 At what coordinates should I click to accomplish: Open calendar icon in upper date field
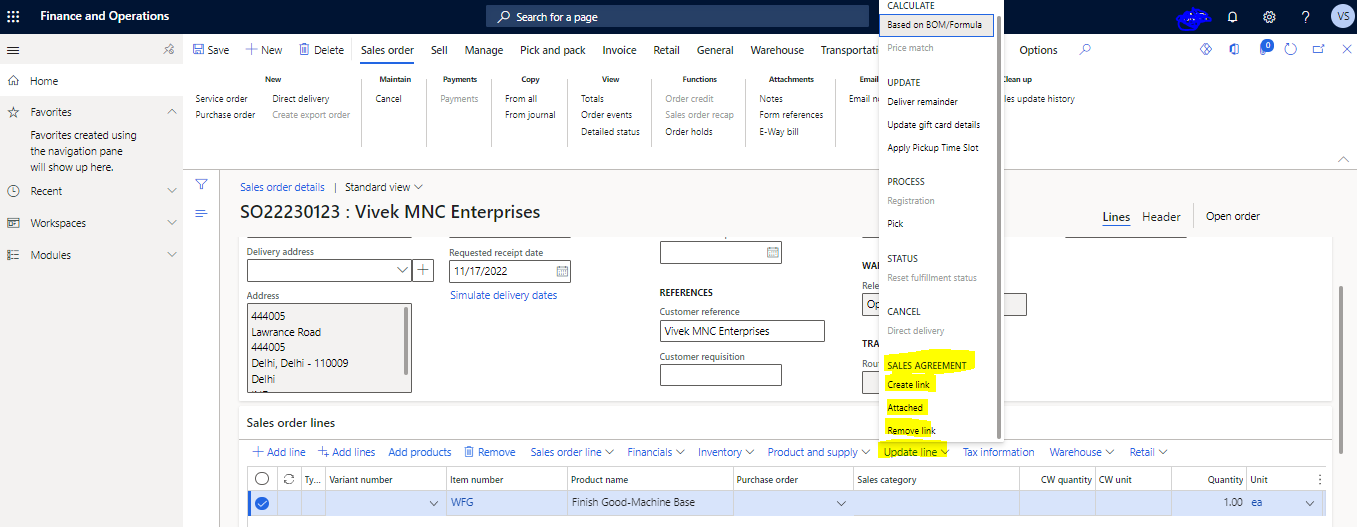tap(773, 252)
